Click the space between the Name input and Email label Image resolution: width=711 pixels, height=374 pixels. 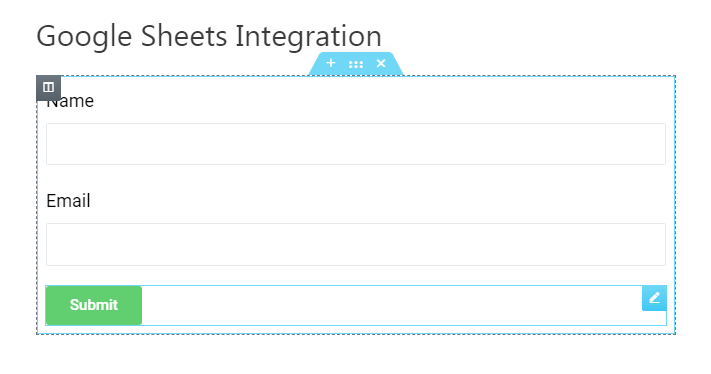click(356, 178)
